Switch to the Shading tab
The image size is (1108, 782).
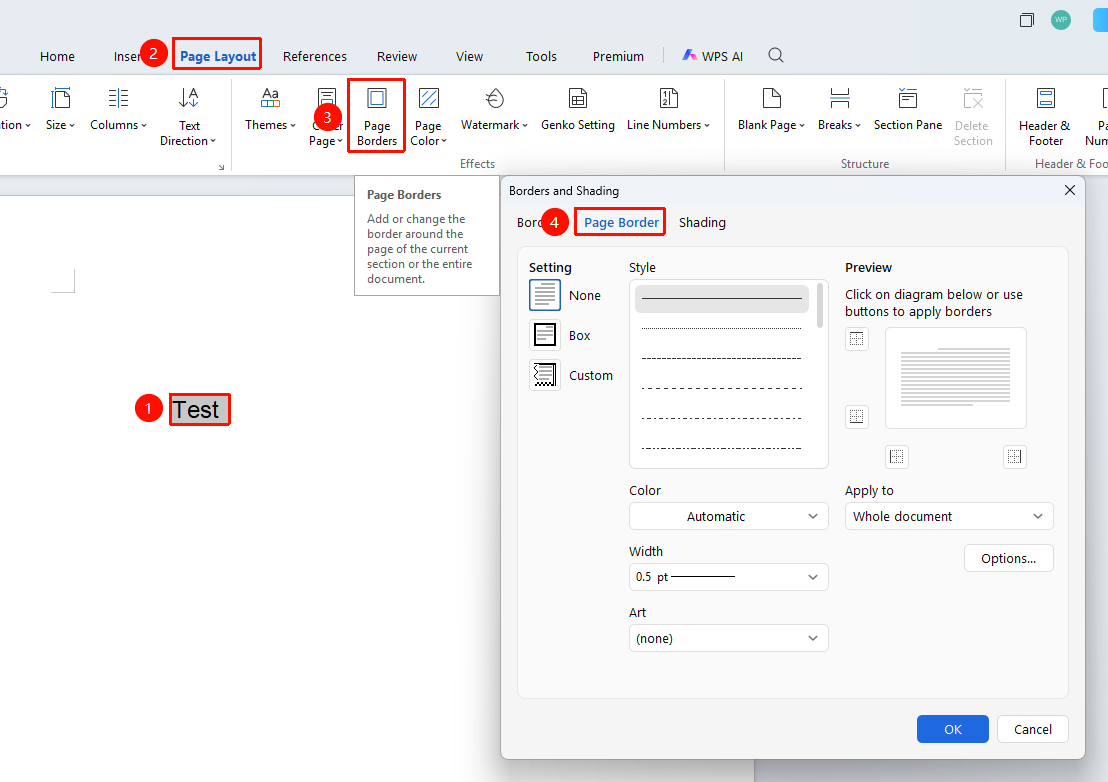702,223
